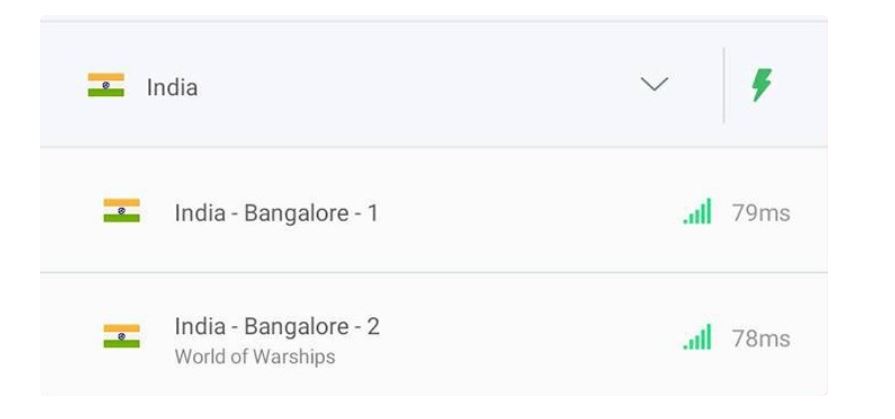
Task: Click the signal strength bars next to 78ms
Action: pyautogui.click(x=697, y=337)
